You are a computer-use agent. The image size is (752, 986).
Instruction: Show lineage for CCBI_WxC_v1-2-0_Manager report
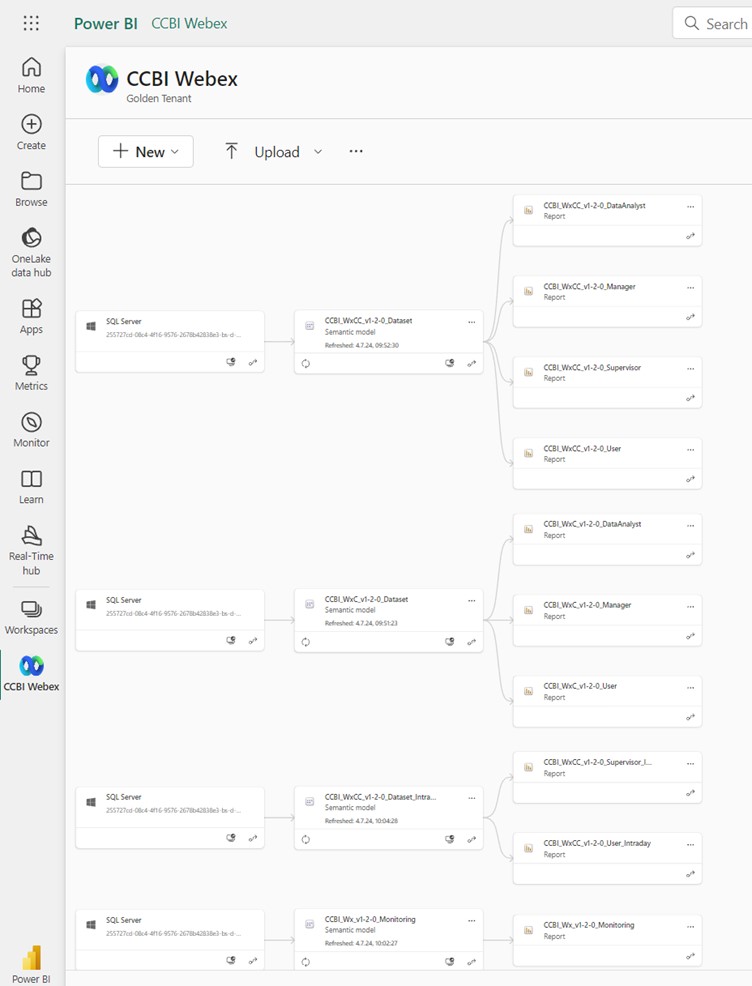click(690, 636)
